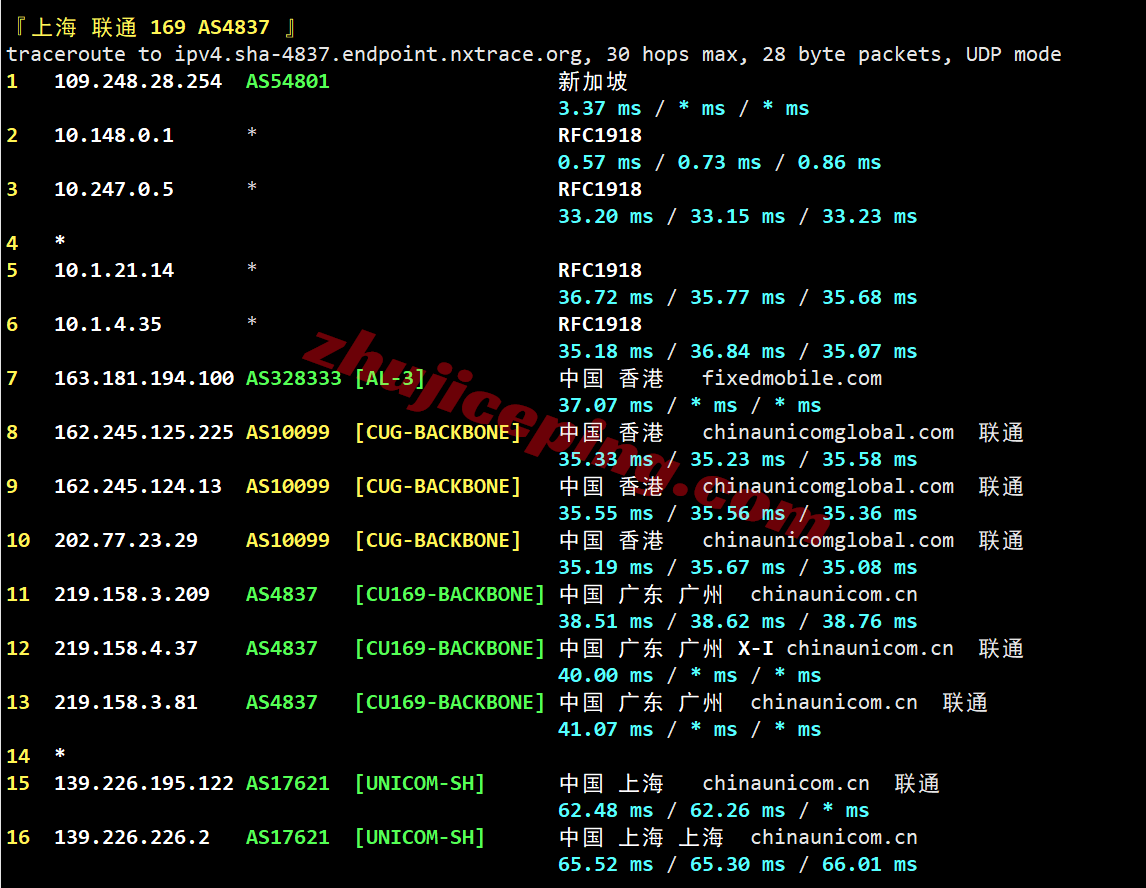The width and height of the screenshot is (1146, 888).
Task: Click the 上海 联通 169 AS4837 header title
Action: (x=152, y=27)
